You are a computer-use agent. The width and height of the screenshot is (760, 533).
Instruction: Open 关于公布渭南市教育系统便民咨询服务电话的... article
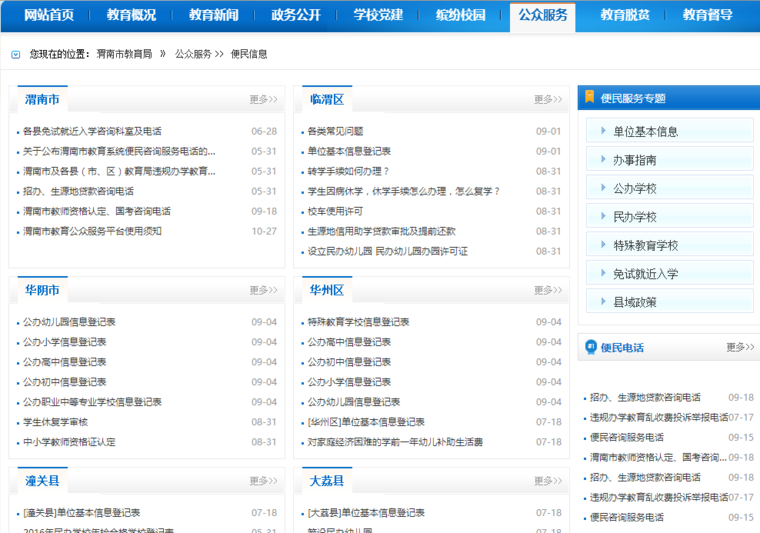(x=119, y=151)
